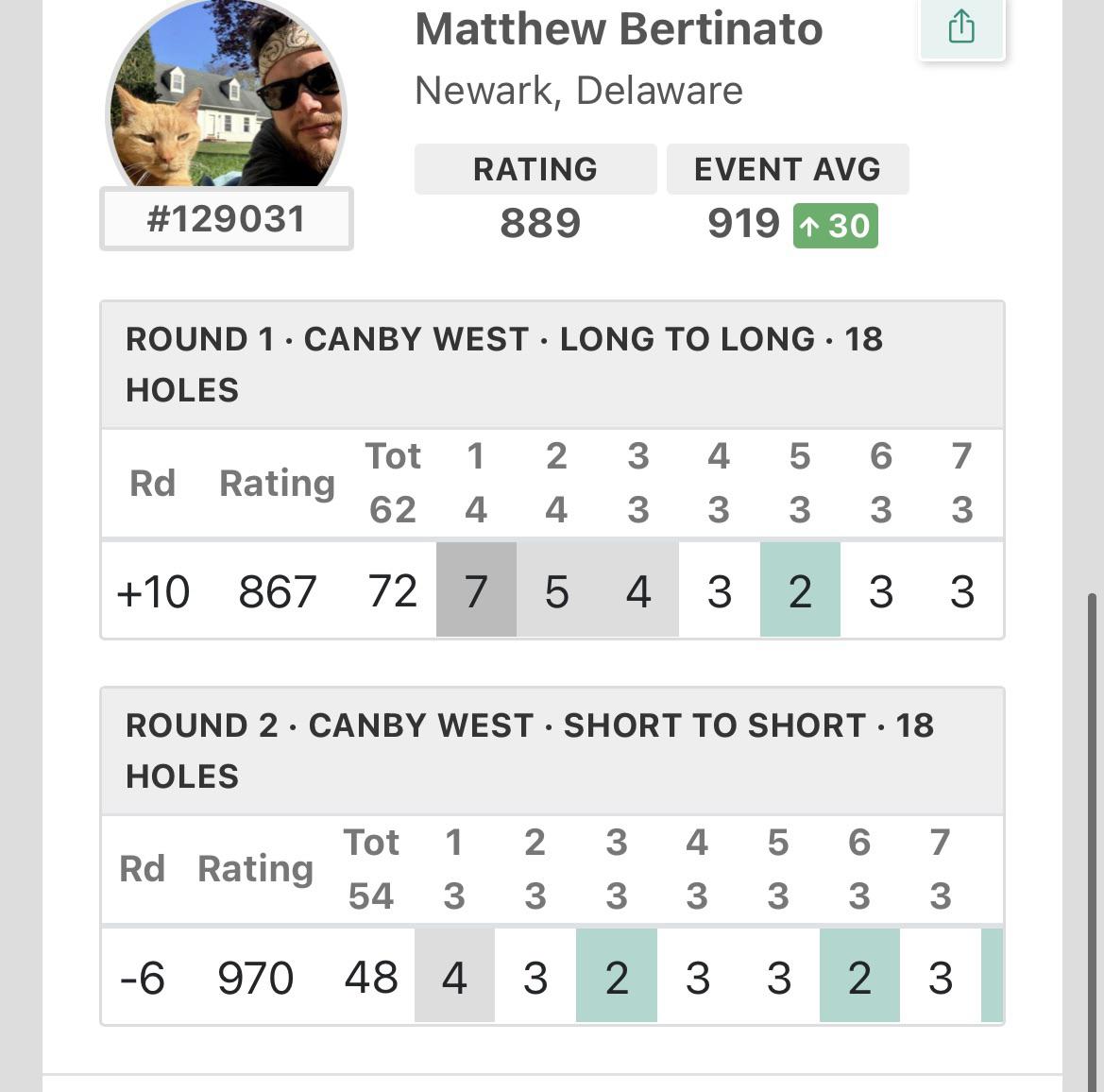Screen dimensions: 1104x1092
Task: Tap the hole 6 birdie score in Round 2
Action: coord(858,978)
